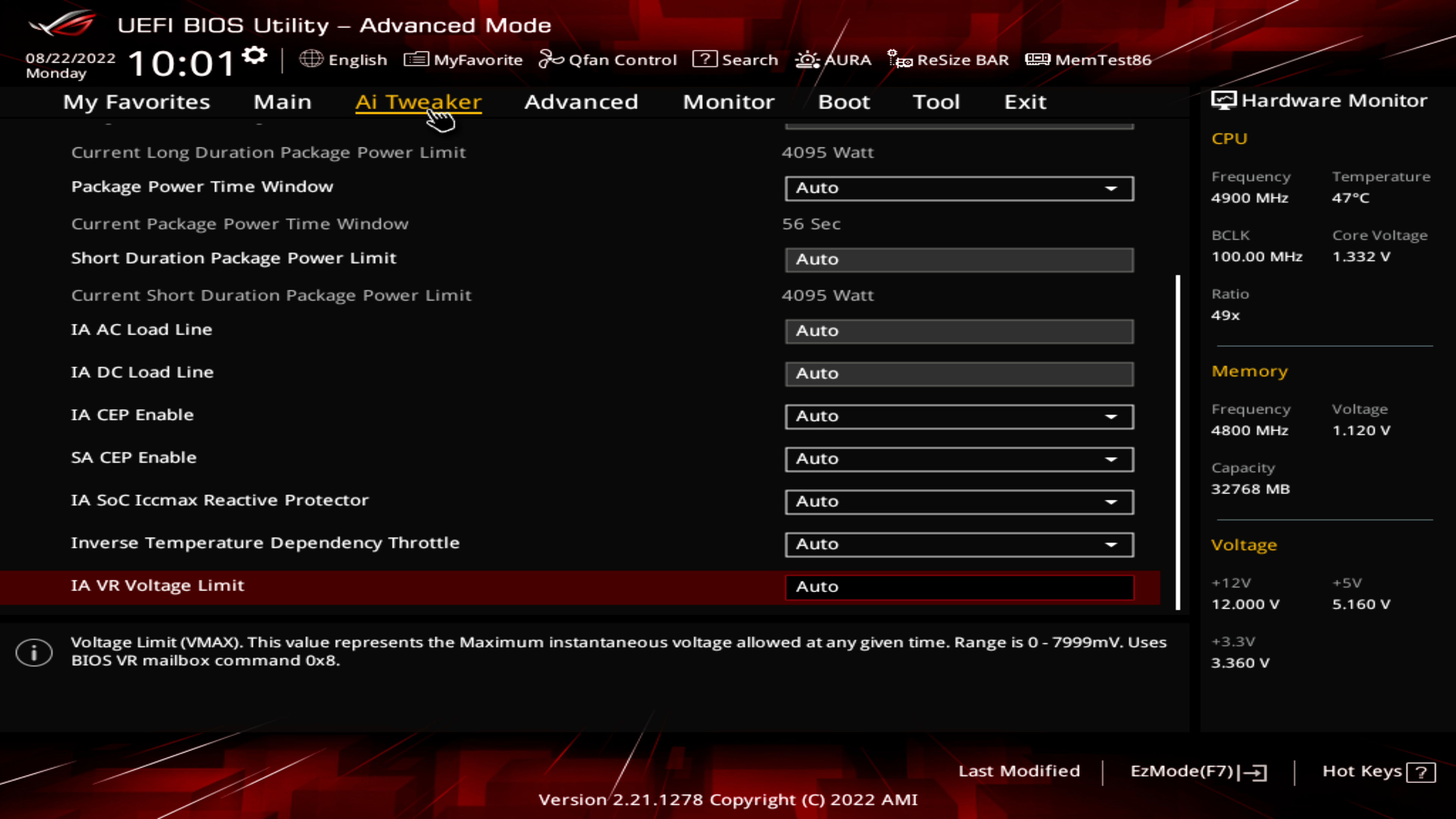Open MyFavorite list icon
The image size is (1456, 819).
pos(416,59)
